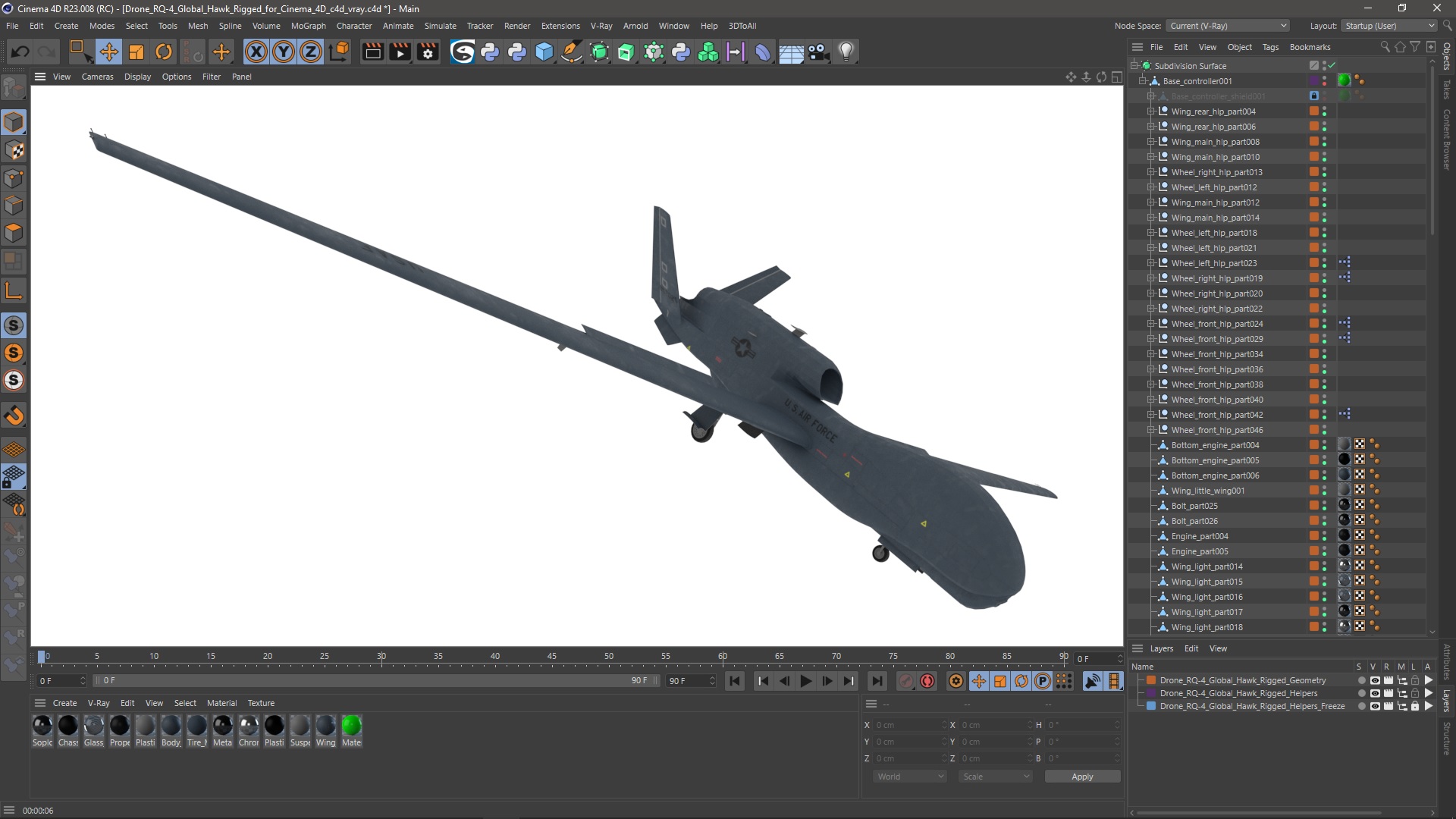Add a Cube primitive object

point(544,52)
